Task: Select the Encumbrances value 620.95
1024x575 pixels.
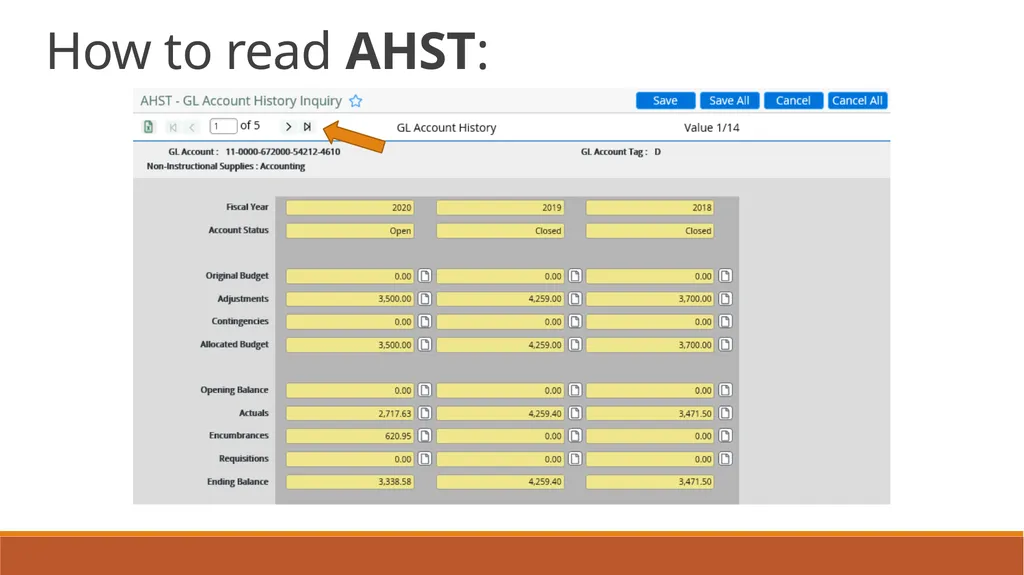Action: pyautogui.click(x=350, y=436)
